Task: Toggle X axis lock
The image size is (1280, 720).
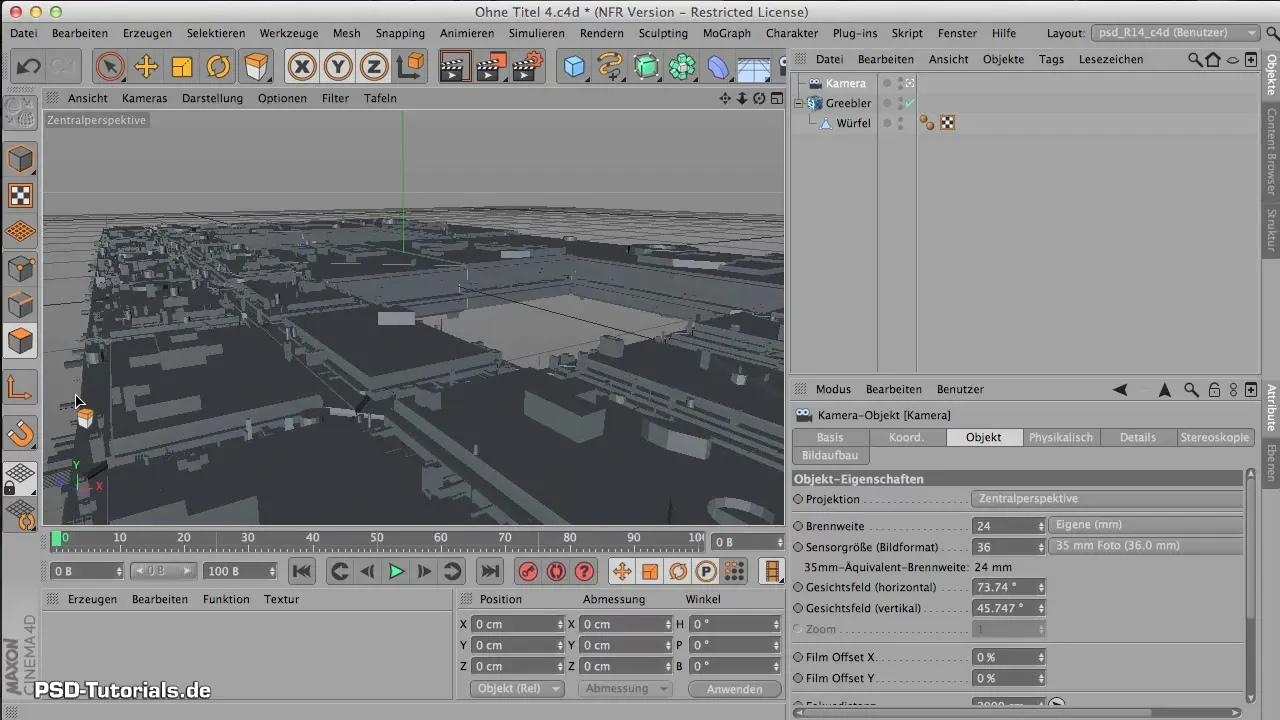Action: tap(301, 67)
